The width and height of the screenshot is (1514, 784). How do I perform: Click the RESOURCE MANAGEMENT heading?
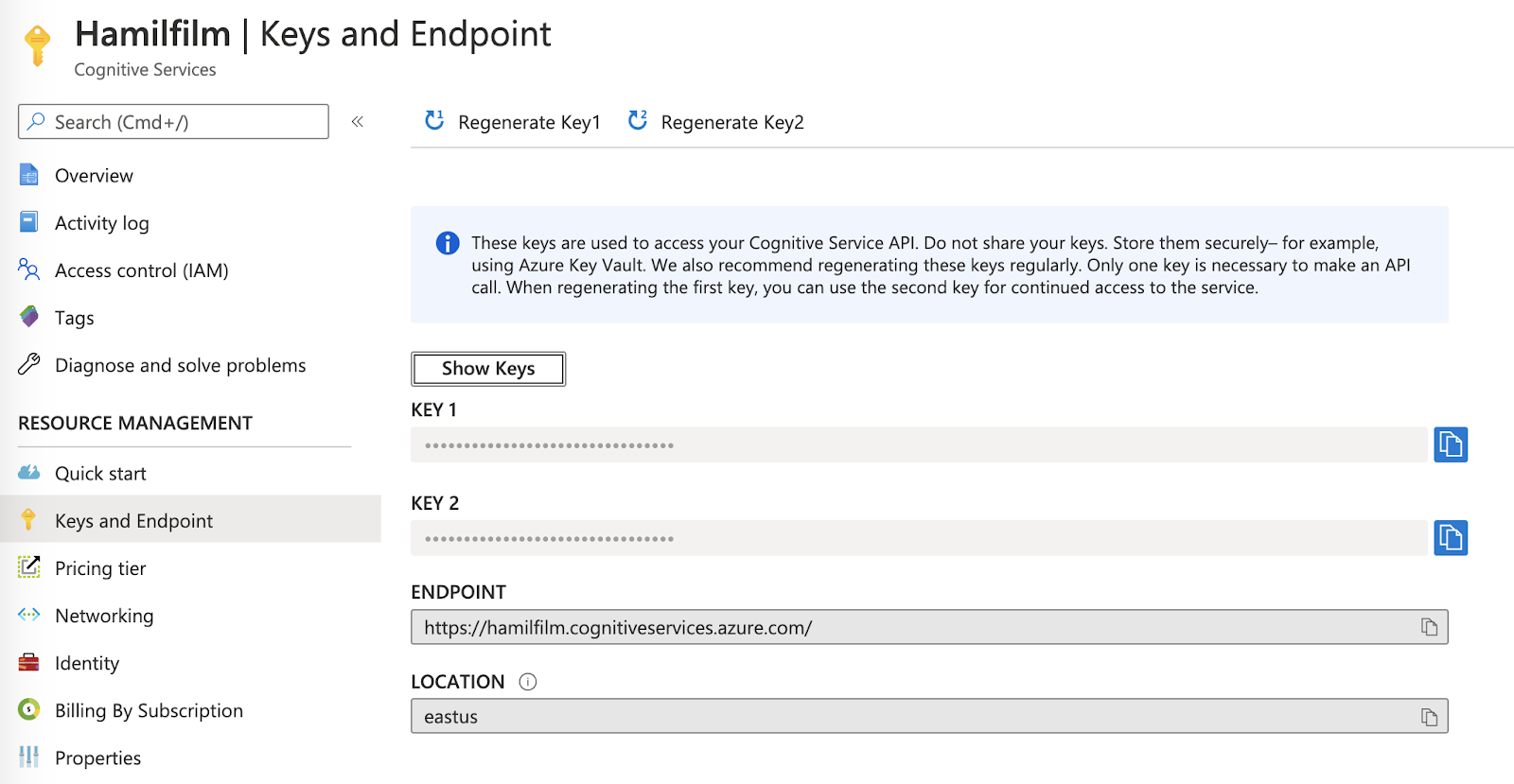click(135, 423)
